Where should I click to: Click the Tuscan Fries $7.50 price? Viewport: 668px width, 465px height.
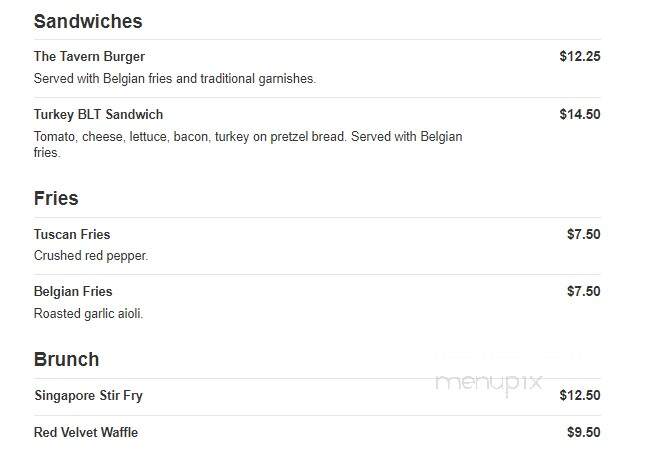click(584, 234)
